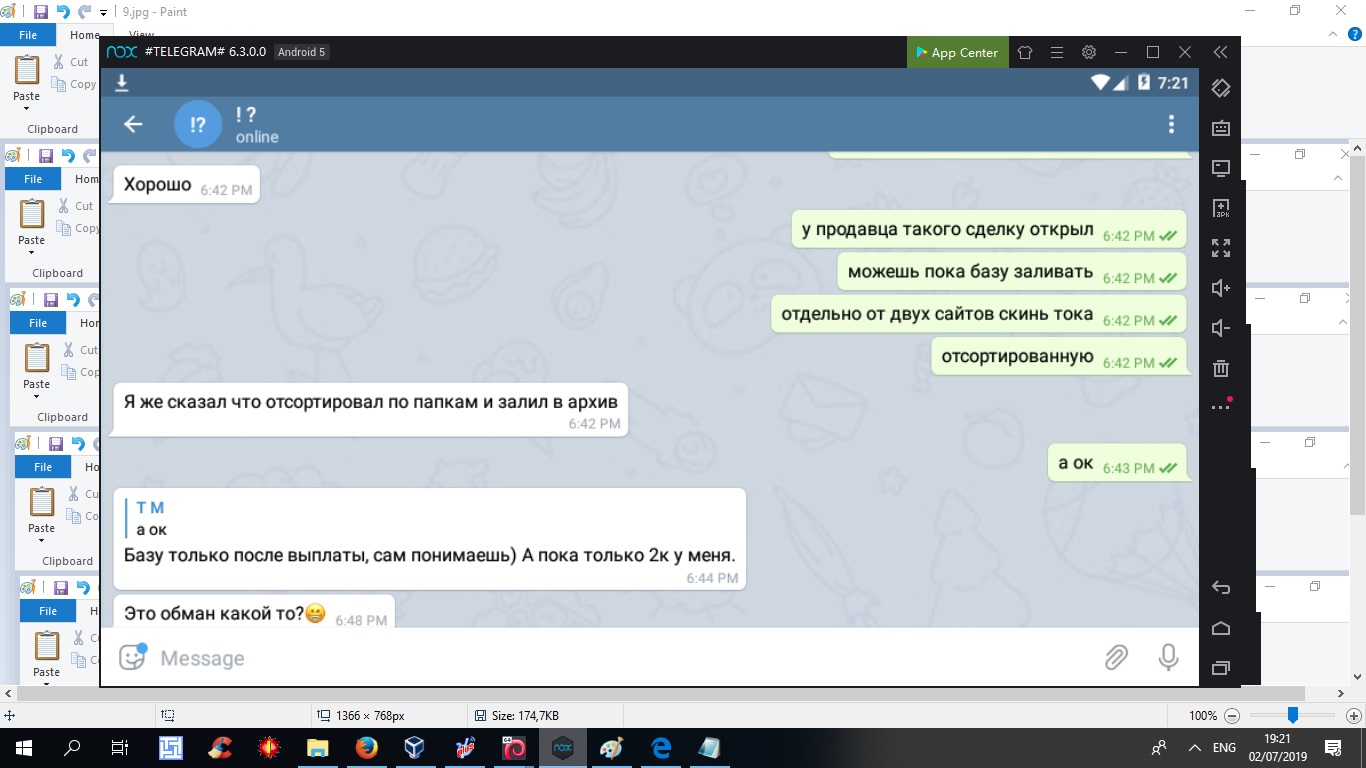Attach a file with the paperclip icon

(x=1115, y=657)
